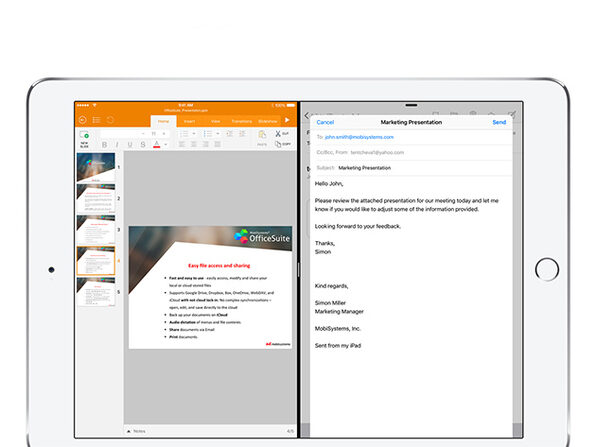Screen dimensions: 596x447
Task: Click the john.smith@mobisystems.com recipient
Action: coord(359,137)
